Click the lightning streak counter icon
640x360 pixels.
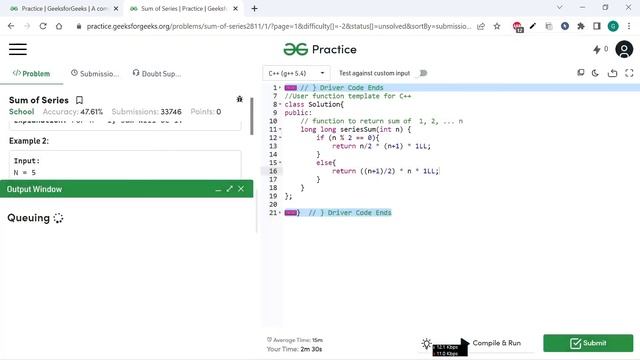coord(597,50)
